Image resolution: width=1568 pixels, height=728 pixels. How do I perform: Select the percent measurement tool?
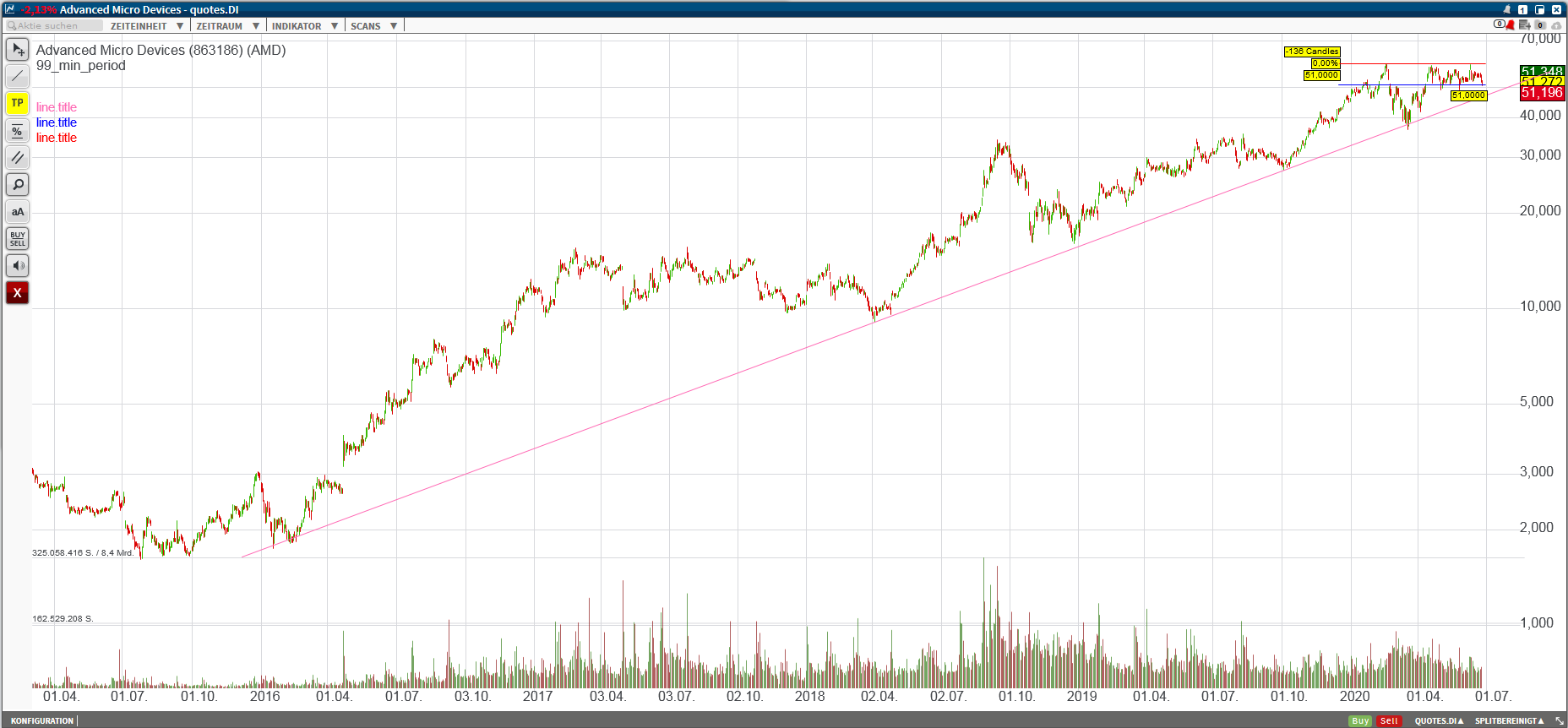point(18,131)
